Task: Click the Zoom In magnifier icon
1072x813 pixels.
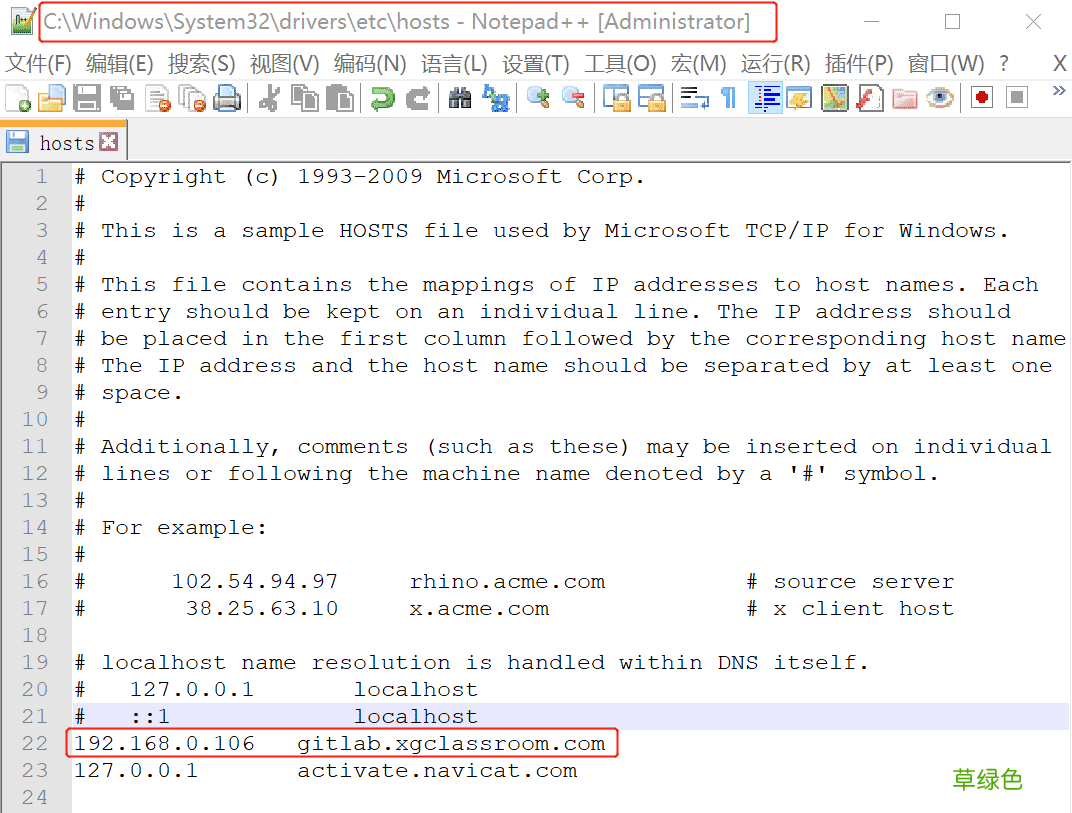Action: pos(538,98)
